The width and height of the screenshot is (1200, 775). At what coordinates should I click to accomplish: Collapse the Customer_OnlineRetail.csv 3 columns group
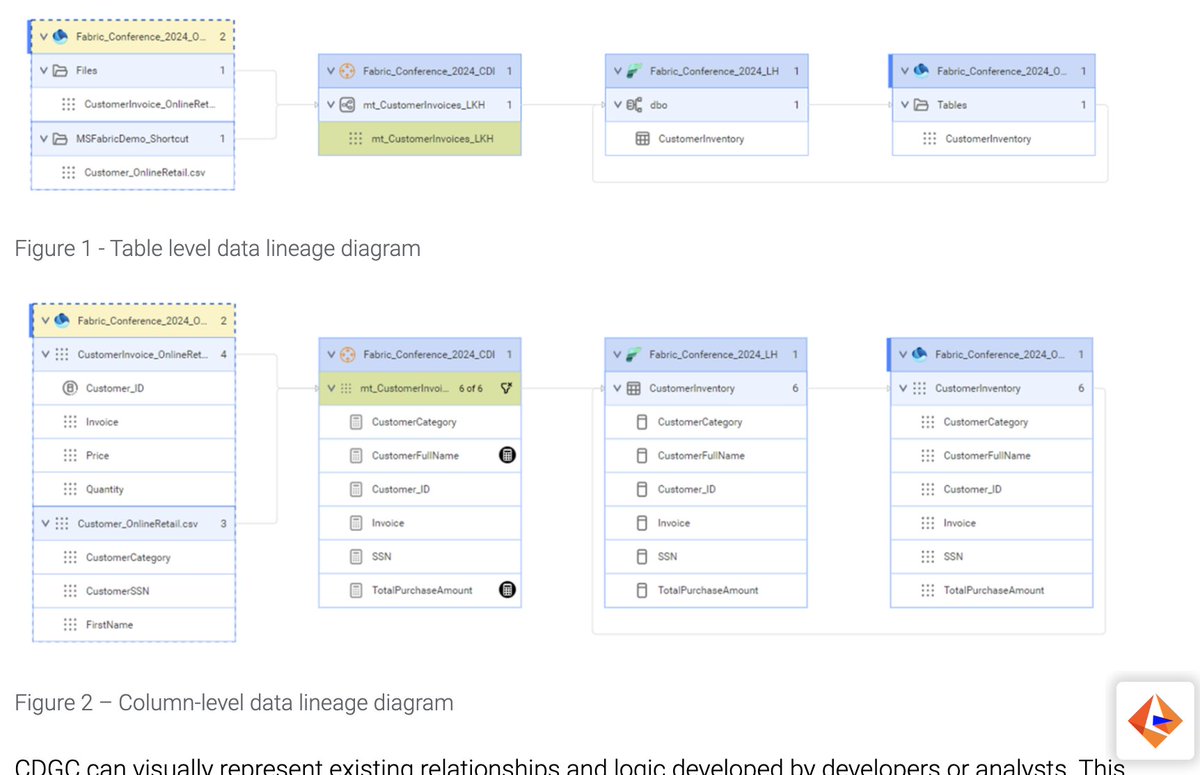44,523
